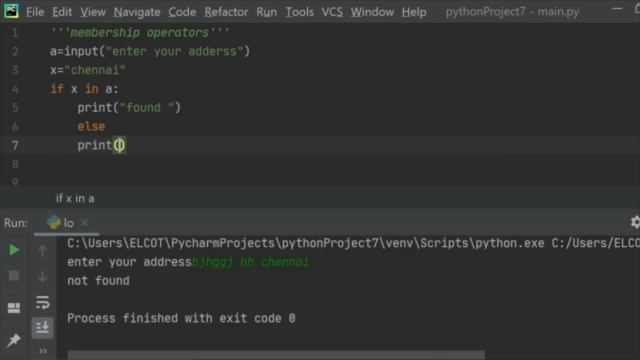This screenshot has height=360, width=640.
Task: Click the up the stack trace arrow
Action: pos(42,250)
